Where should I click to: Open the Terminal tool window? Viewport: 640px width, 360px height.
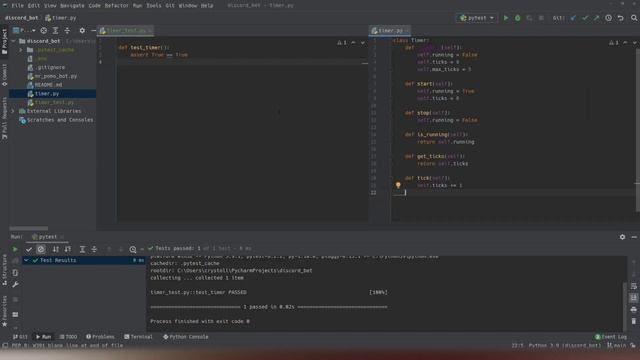[x=138, y=337]
